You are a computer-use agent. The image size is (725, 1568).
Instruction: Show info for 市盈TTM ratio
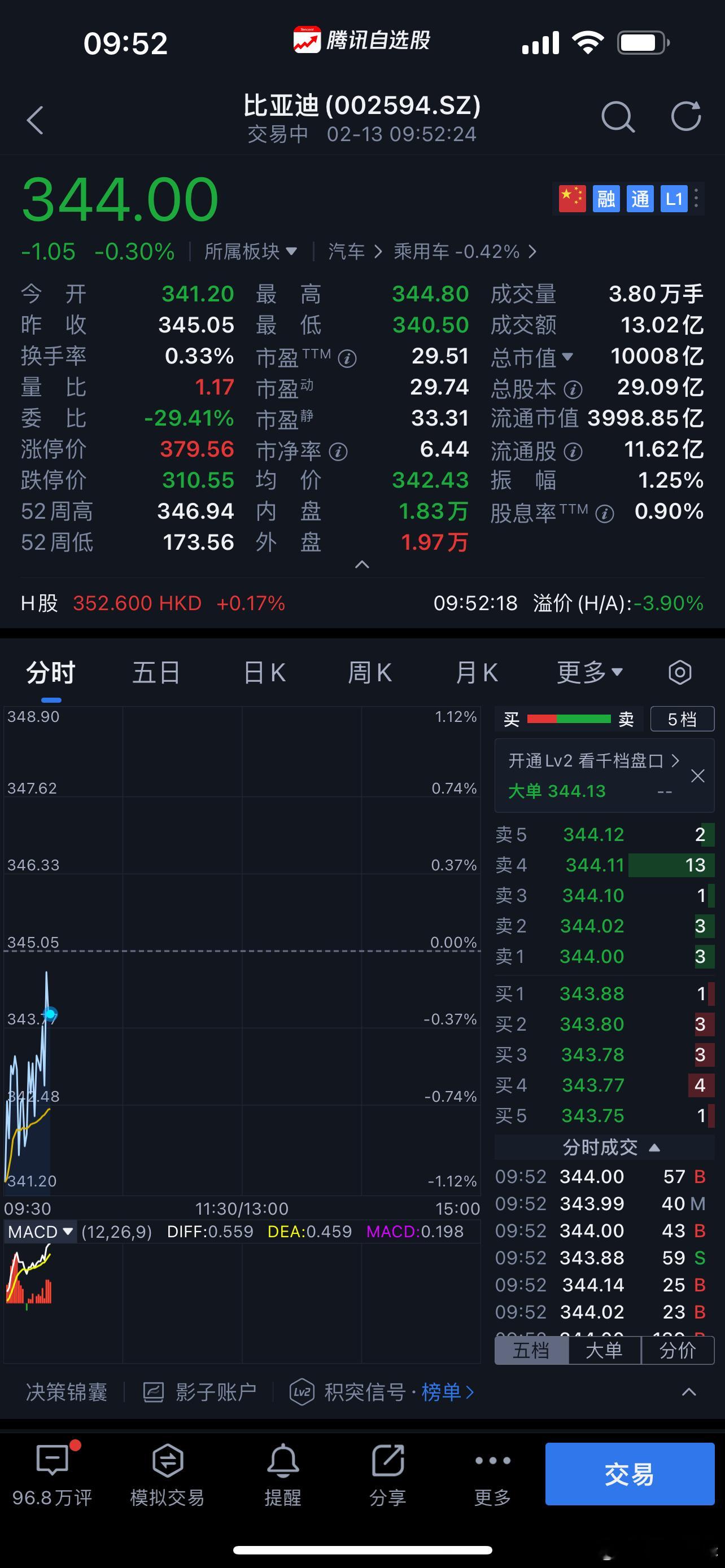pyautogui.click(x=347, y=358)
